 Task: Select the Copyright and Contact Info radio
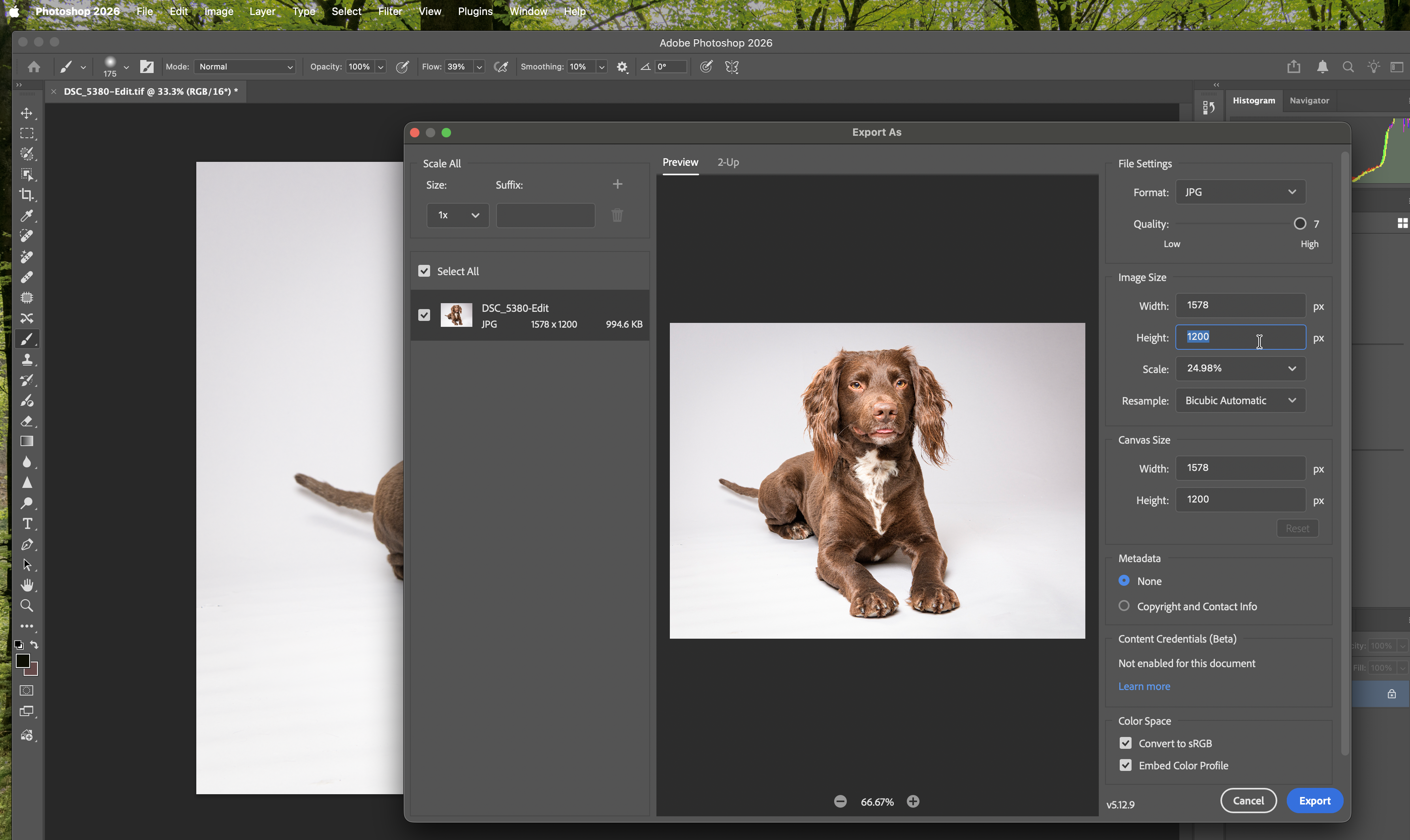click(x=1124, y=606)
